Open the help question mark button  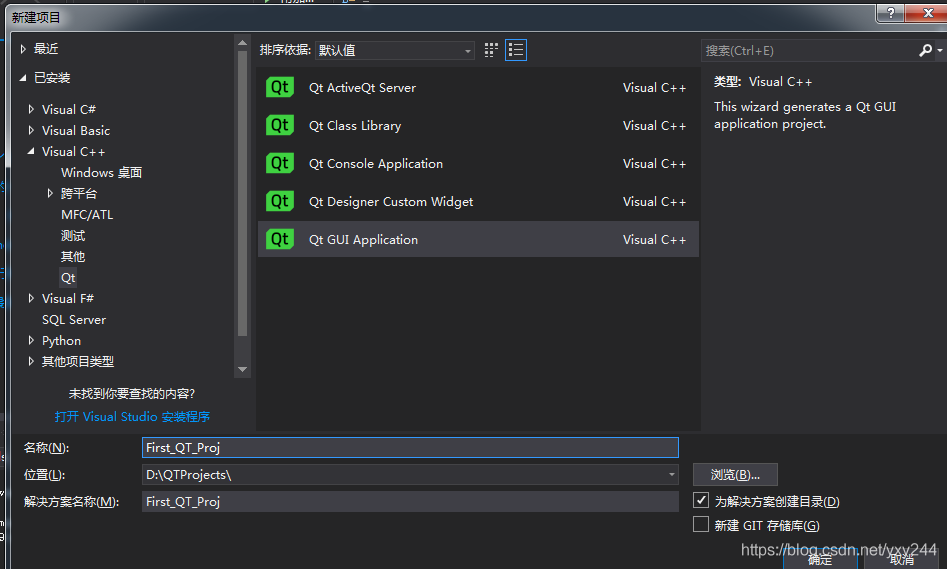coord(890,13)
